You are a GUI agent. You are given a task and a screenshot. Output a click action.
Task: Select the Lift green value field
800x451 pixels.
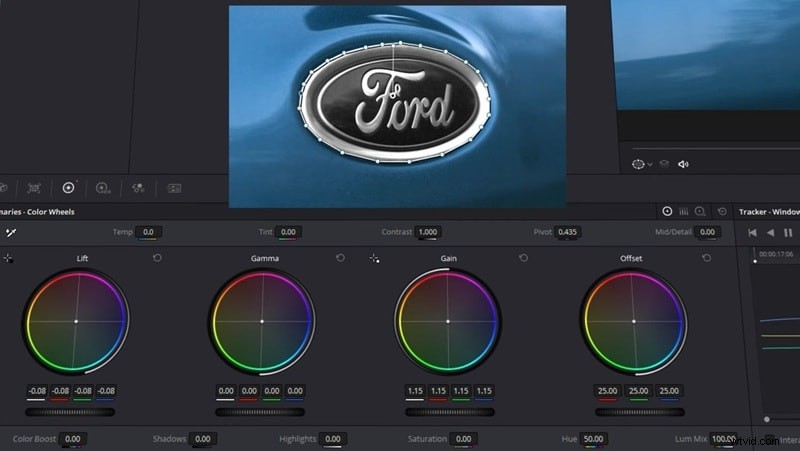(x=83, y=391)
